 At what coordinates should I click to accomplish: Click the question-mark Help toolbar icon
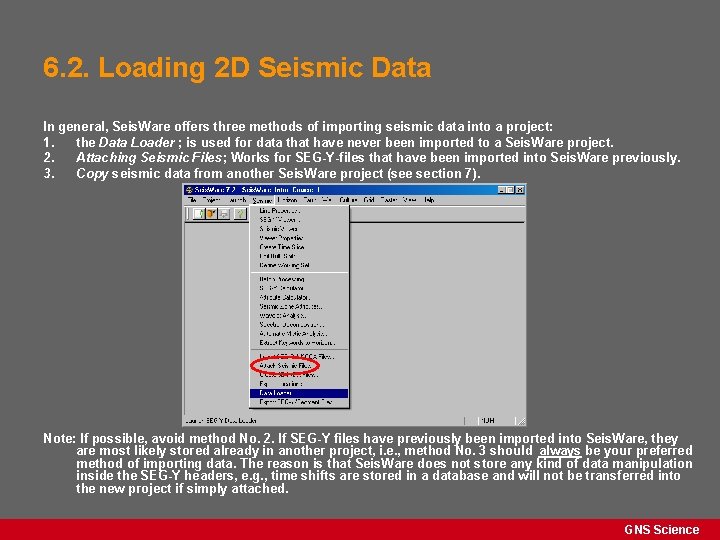[239, 214]
